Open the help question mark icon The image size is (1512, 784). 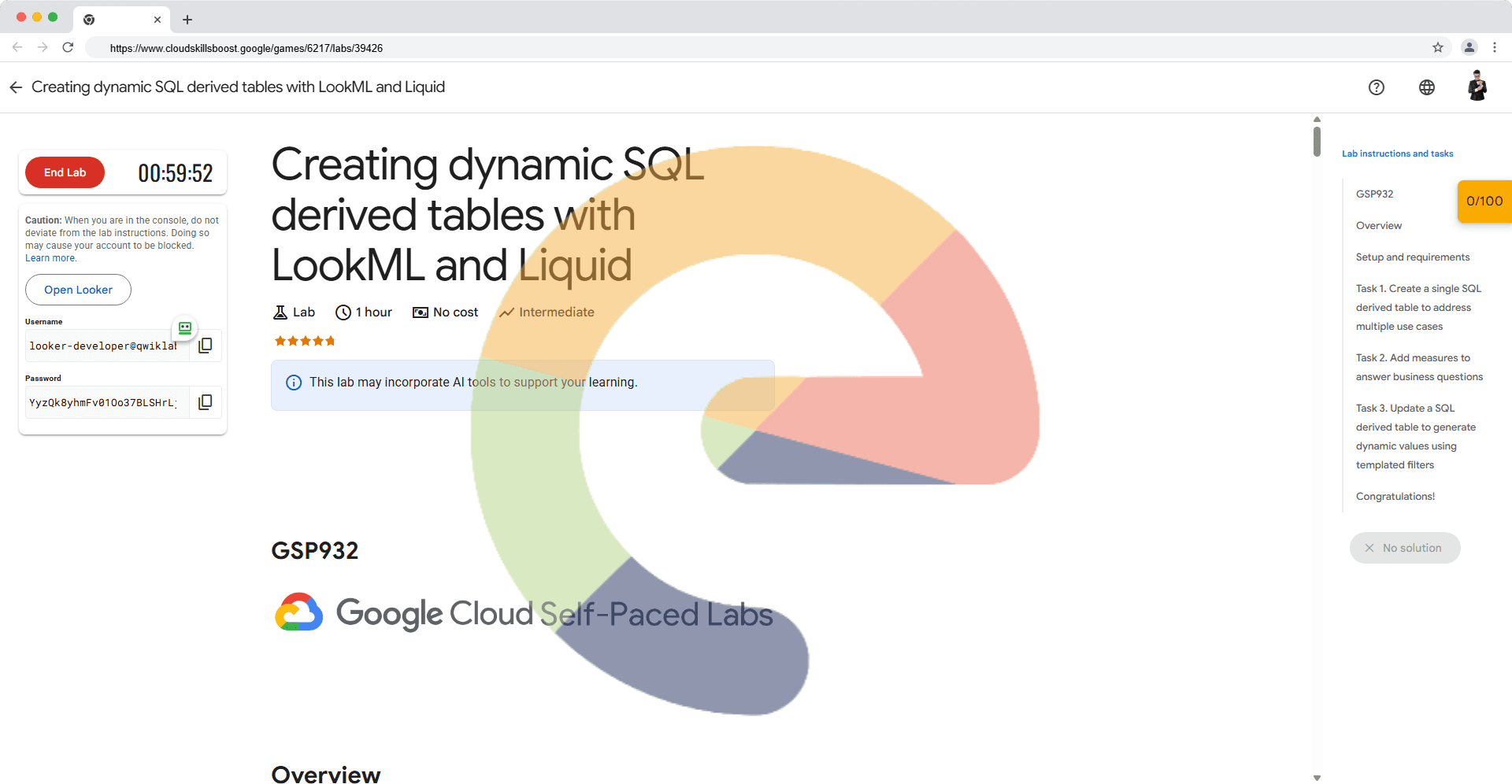coord(1376,87)
